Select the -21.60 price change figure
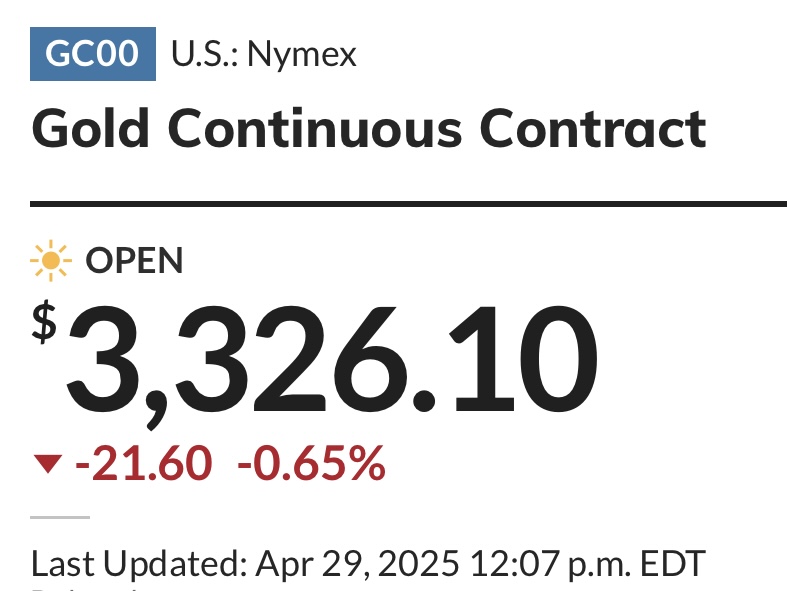The width and height of the screenshot is (787, 591). pos(144,463)
